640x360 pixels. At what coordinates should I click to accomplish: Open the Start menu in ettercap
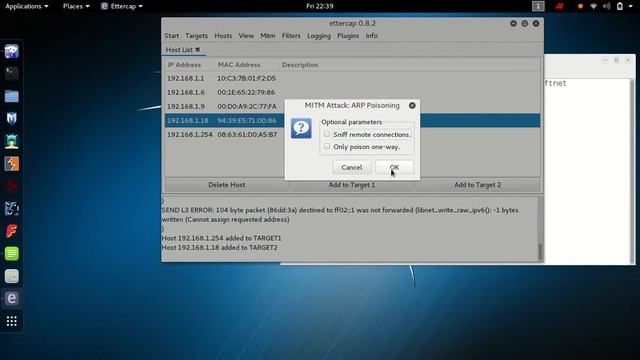171,36
